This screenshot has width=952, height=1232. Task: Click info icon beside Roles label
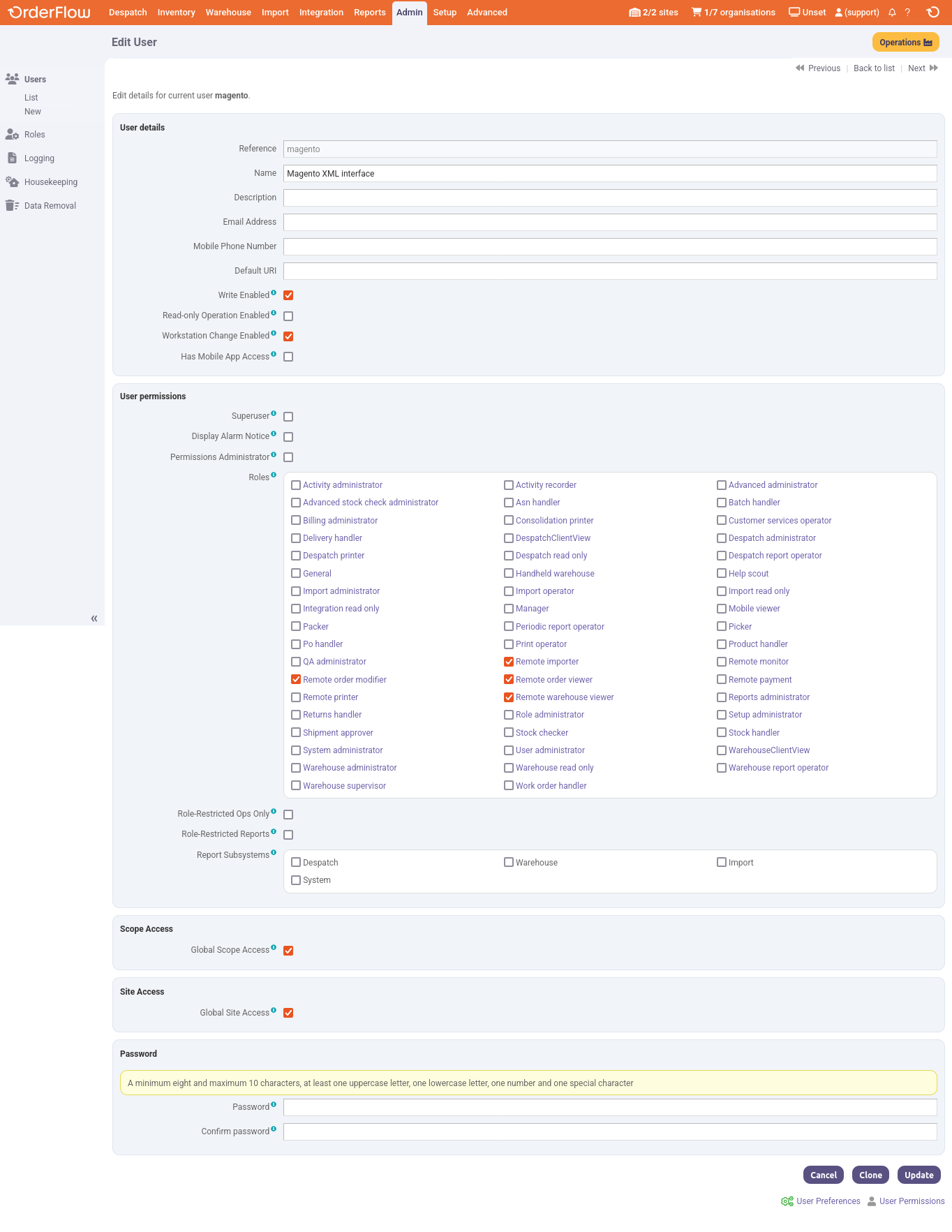pos(274,475)
